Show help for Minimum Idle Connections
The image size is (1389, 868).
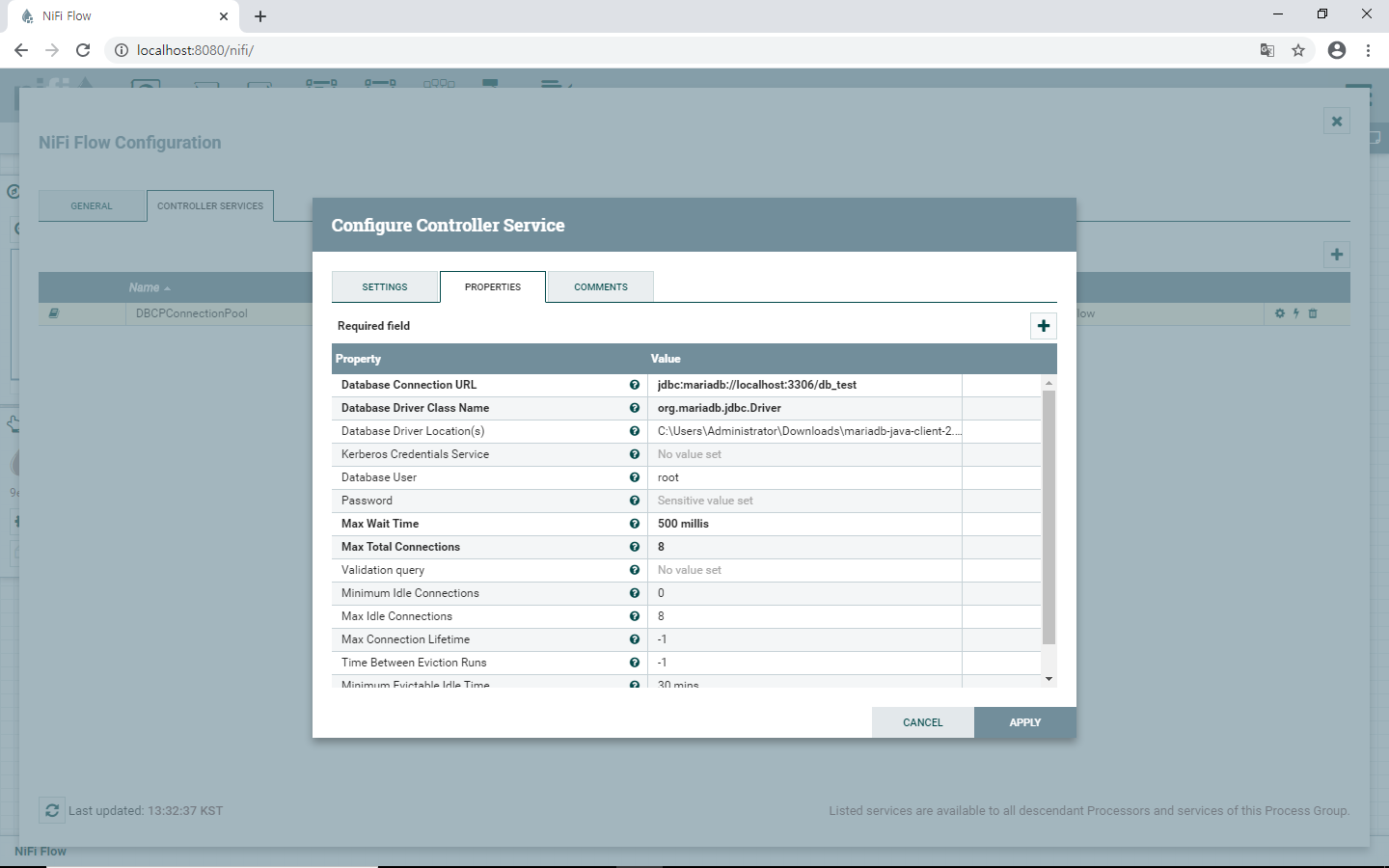click(635, 593)
